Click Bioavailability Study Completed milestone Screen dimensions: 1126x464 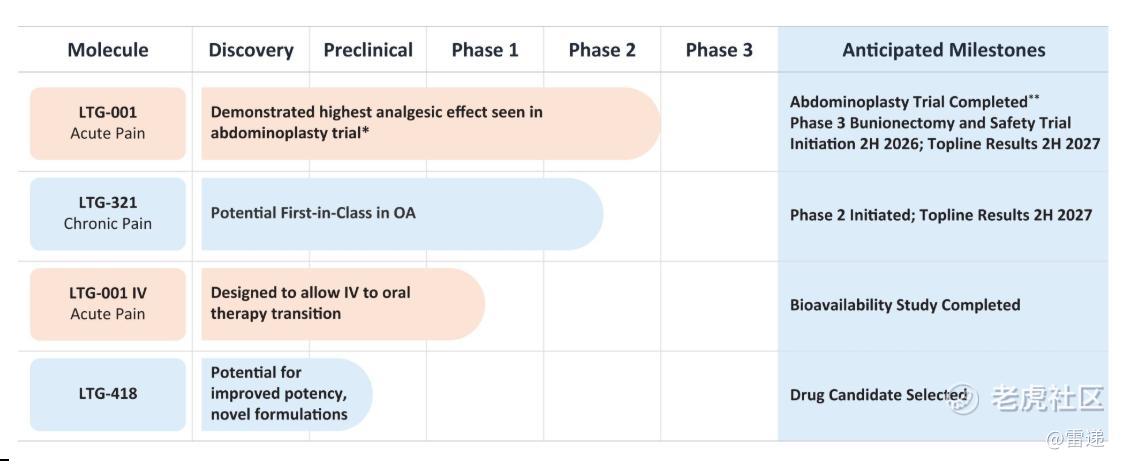click(905, 305)
